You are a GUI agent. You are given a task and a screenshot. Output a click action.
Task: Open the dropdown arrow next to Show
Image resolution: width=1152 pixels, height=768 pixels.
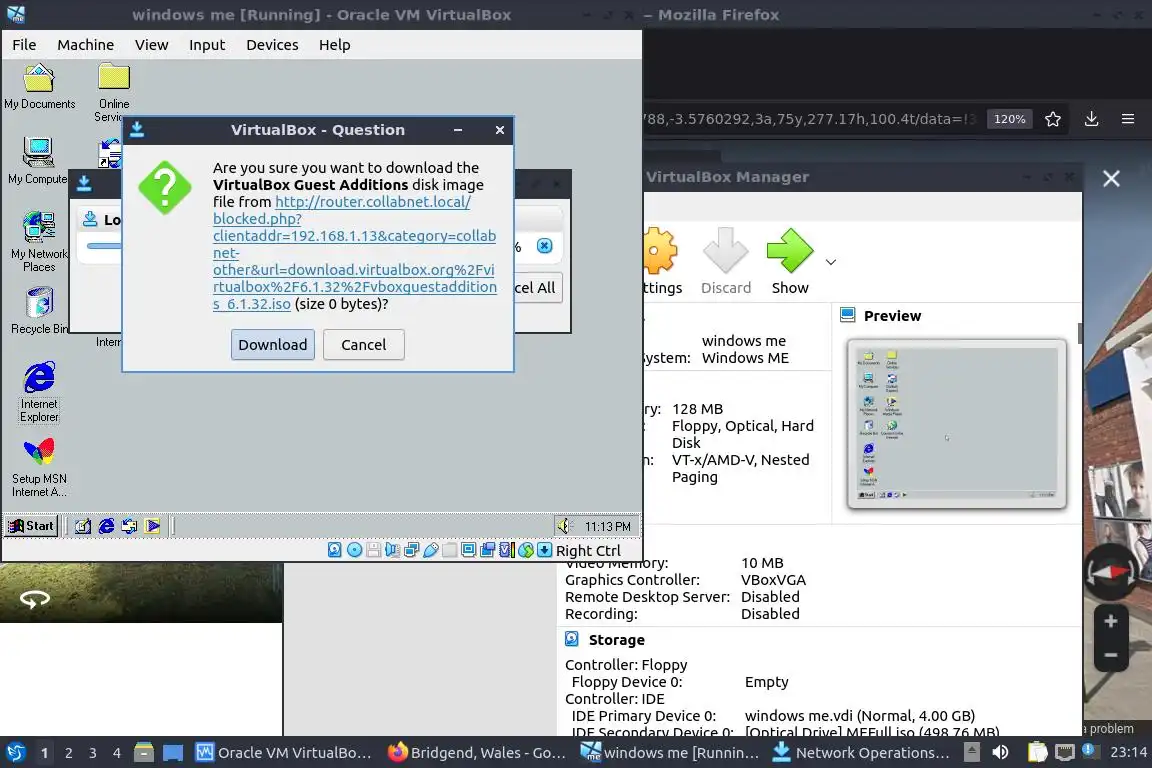pyautogui.click(x=831, y=262)
